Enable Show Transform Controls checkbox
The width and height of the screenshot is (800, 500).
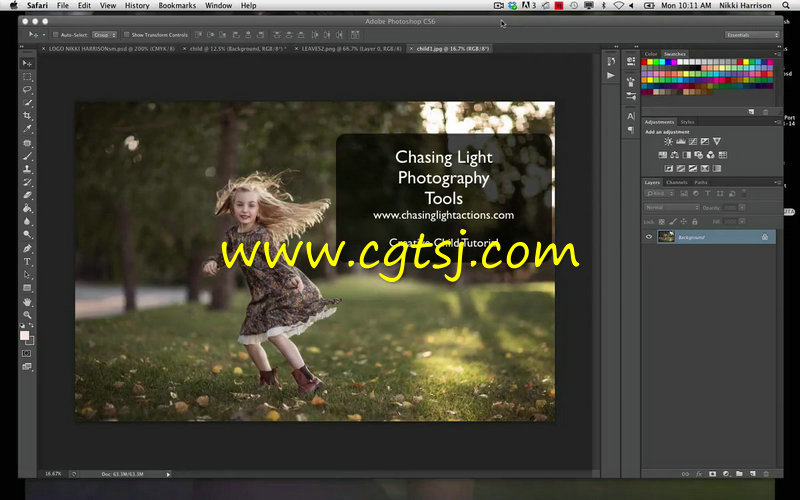(127, 35)
